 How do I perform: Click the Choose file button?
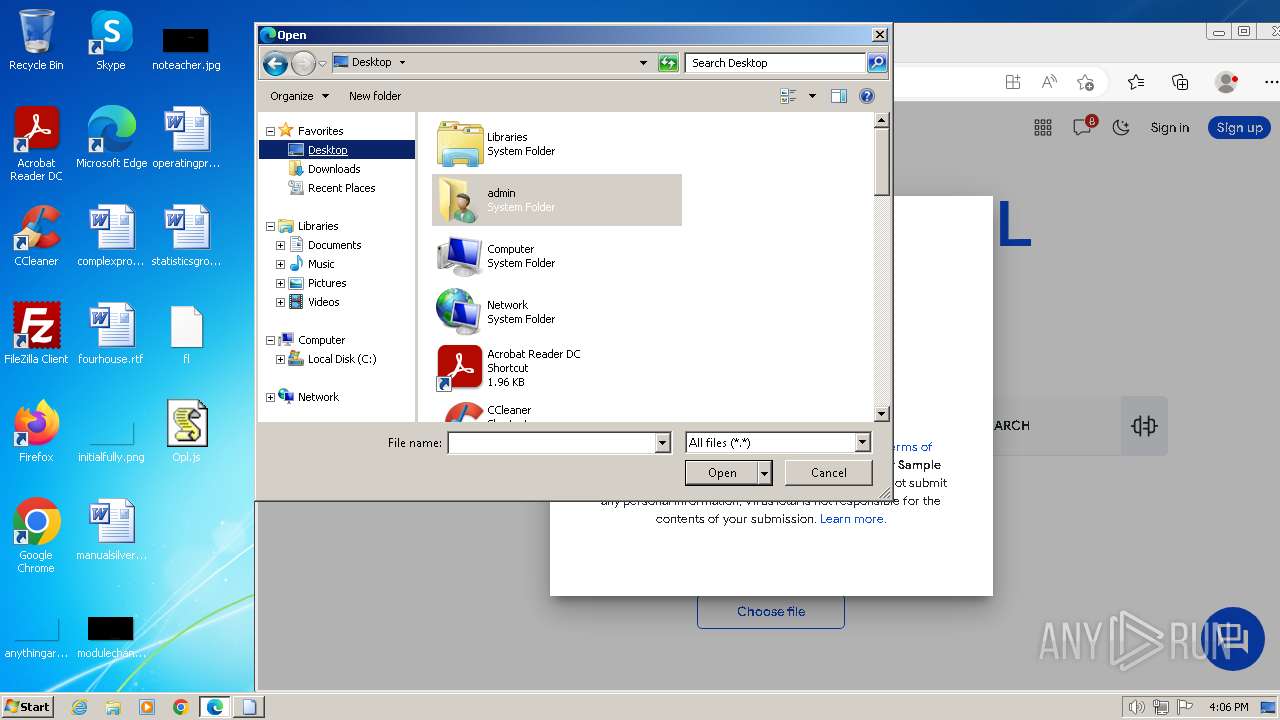tap(771, 611)
